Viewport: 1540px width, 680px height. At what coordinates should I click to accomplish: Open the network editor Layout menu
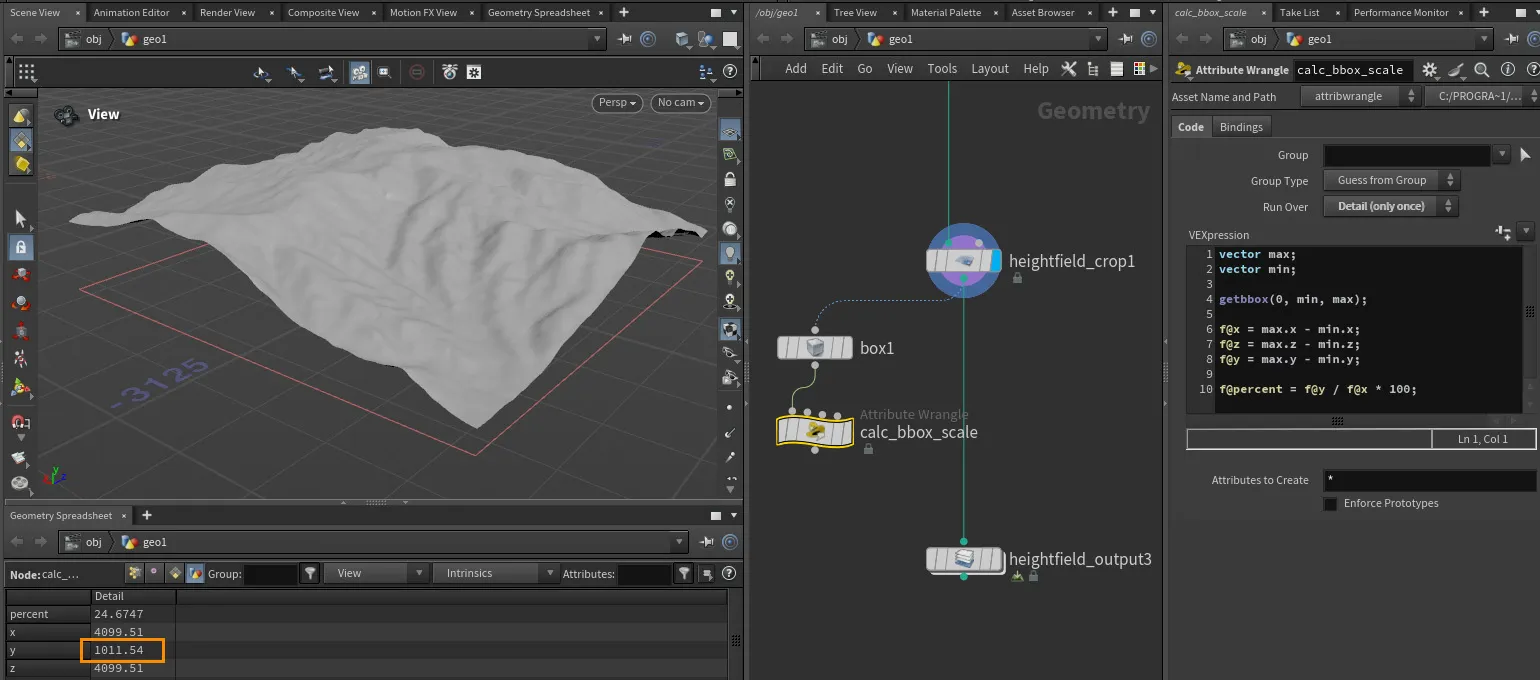(990, 68)
